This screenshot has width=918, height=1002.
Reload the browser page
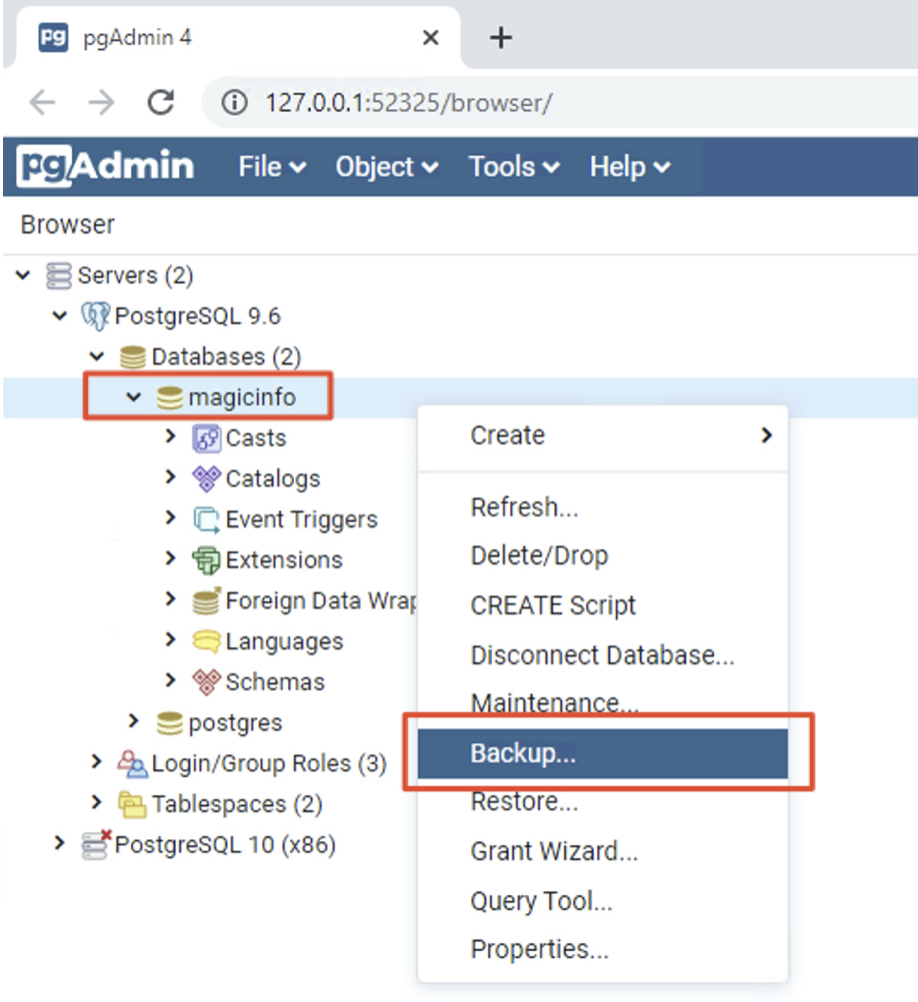pyautogui.click(x=160, y=102)
